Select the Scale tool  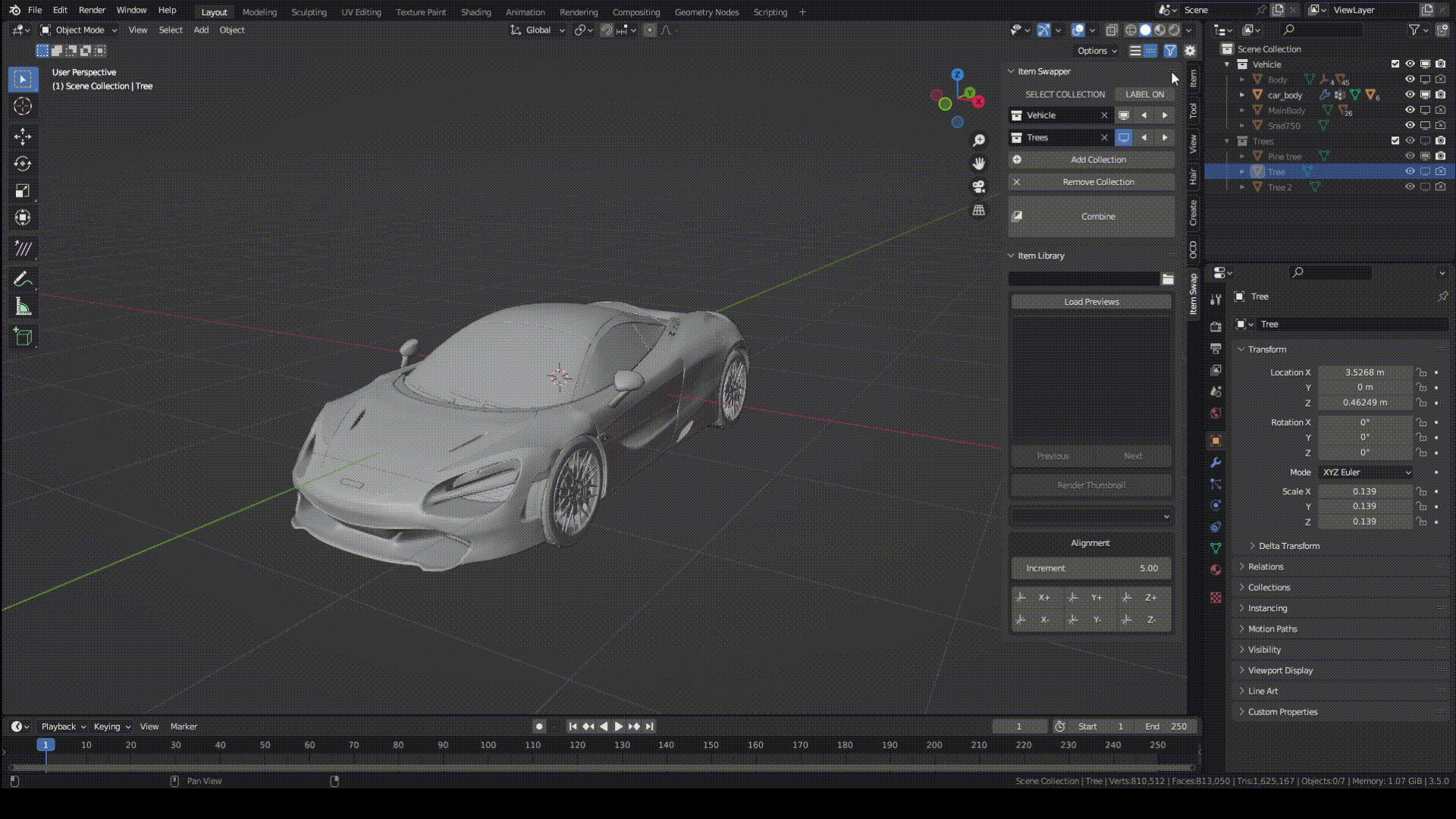[23, 191]
